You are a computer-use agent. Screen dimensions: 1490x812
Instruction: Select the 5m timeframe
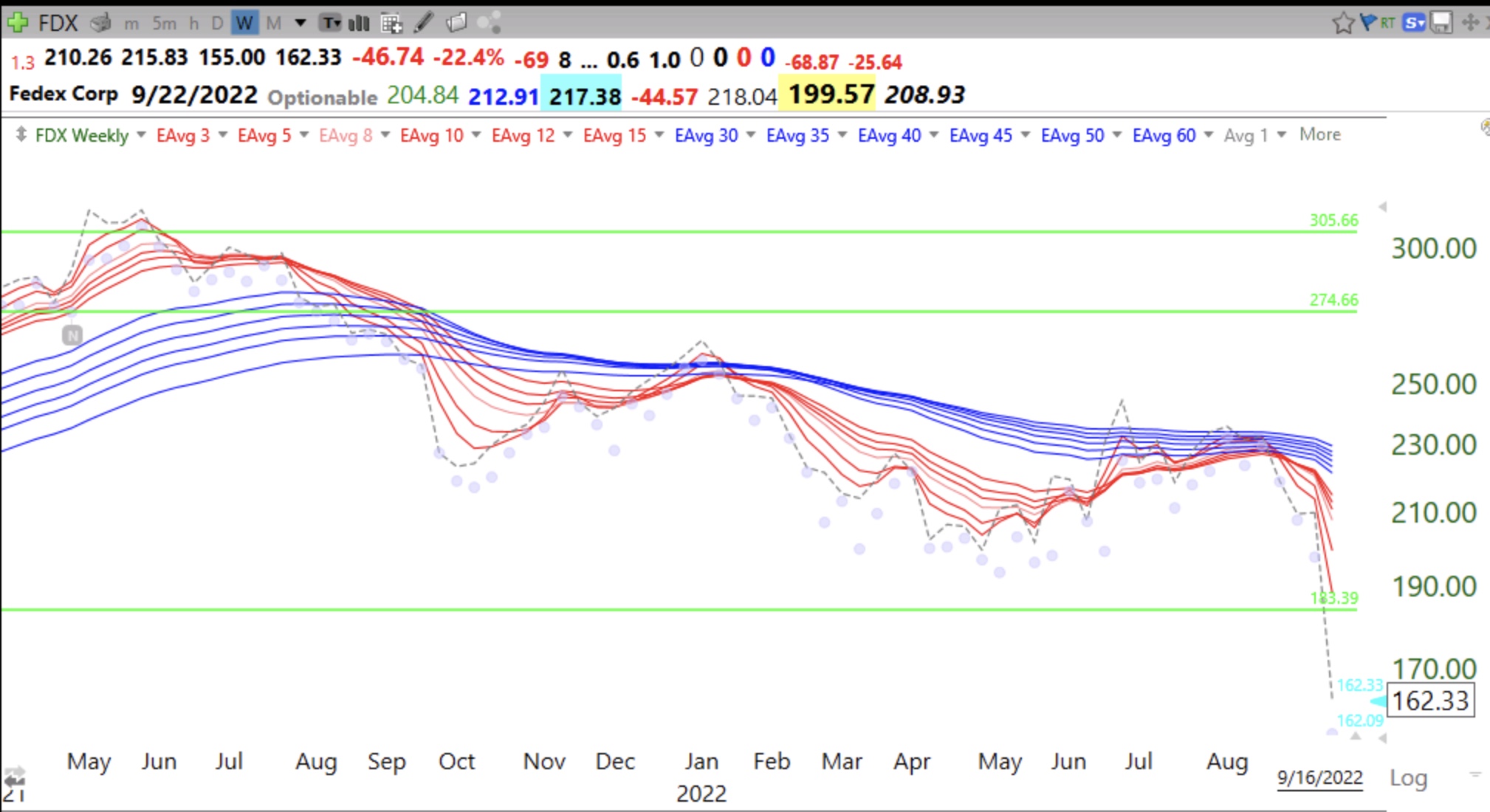pyautogui.click(x=164, y=24)
